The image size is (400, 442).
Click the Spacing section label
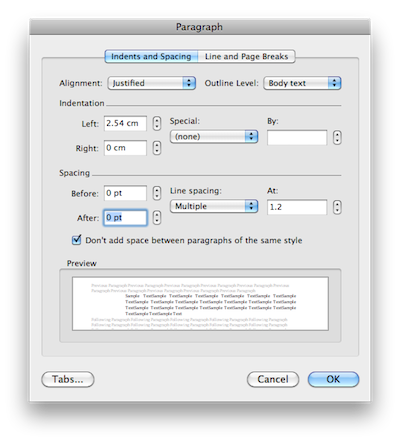pyautogui.click(x=74, y=173)
